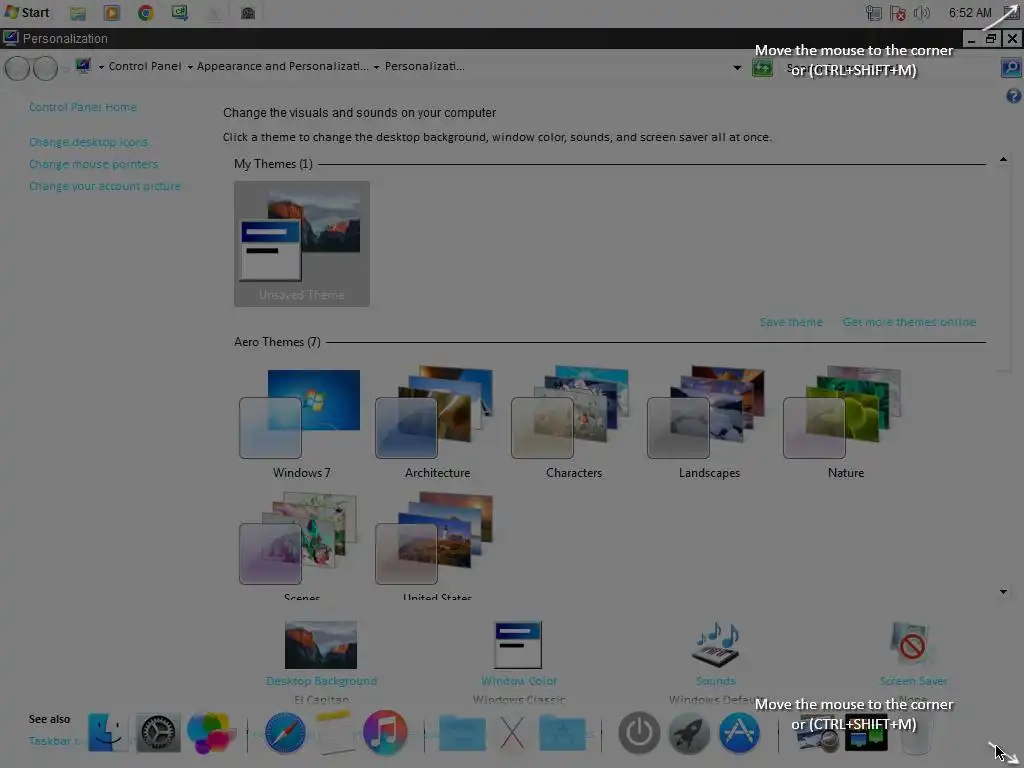Click the 6:52 AM clock
This screenshot has height=768, width=1024.
pos(970,13)
